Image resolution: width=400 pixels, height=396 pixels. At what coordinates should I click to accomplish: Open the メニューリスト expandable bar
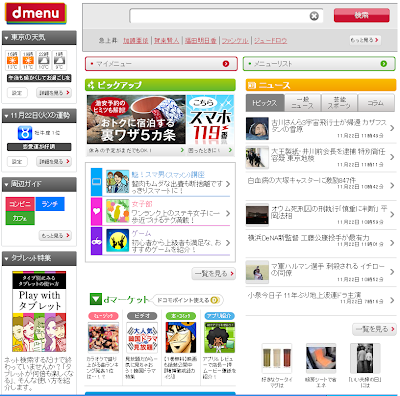point(319,64)
